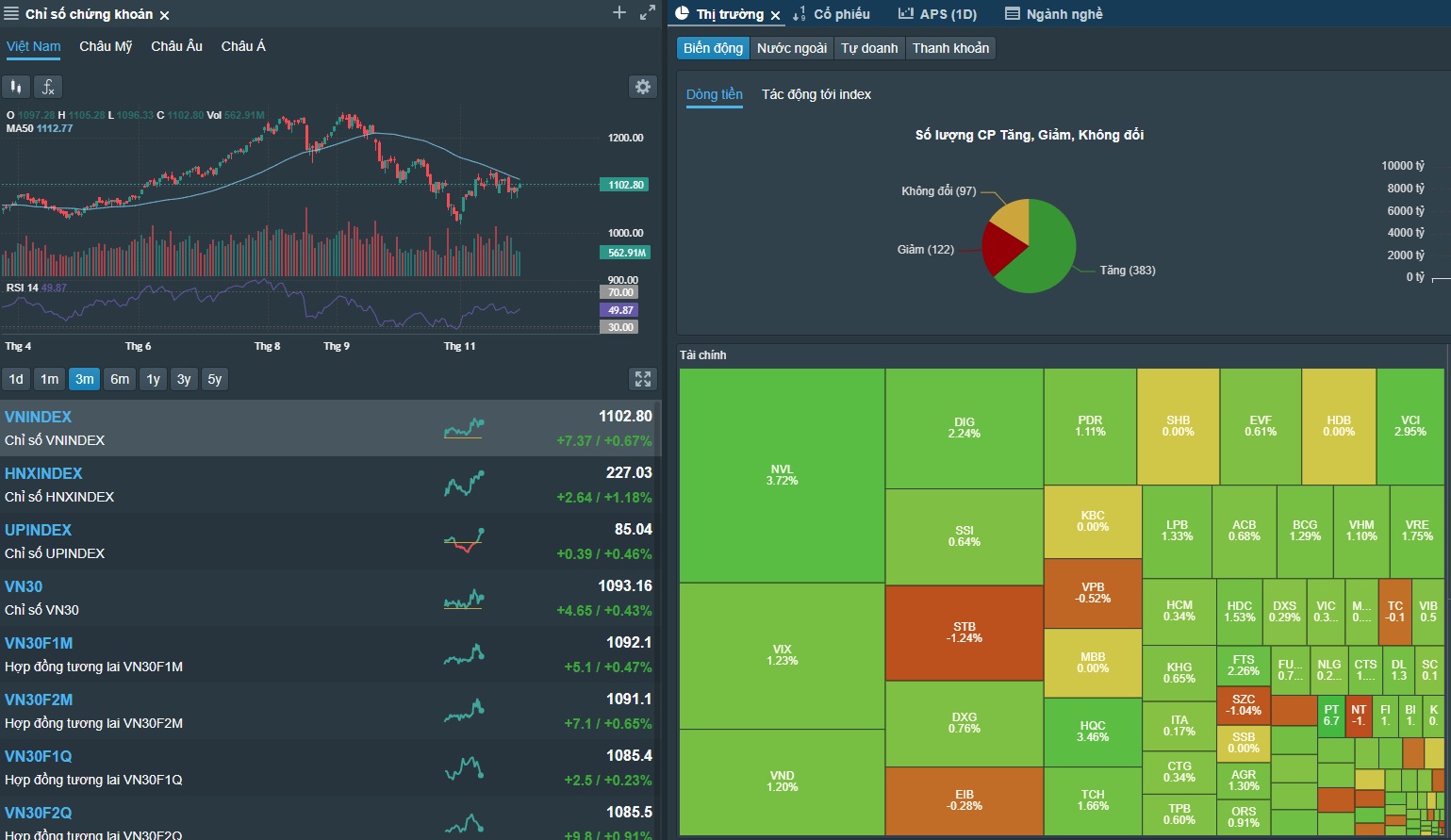
Task: Close the Chỉ số chứng khoán tab
Action: (164, 16)
